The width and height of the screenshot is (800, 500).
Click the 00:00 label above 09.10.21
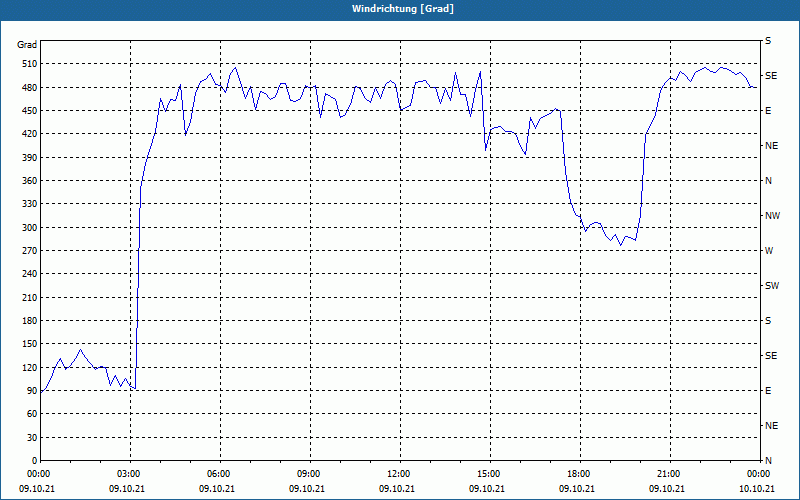click(x=37, y=474)
